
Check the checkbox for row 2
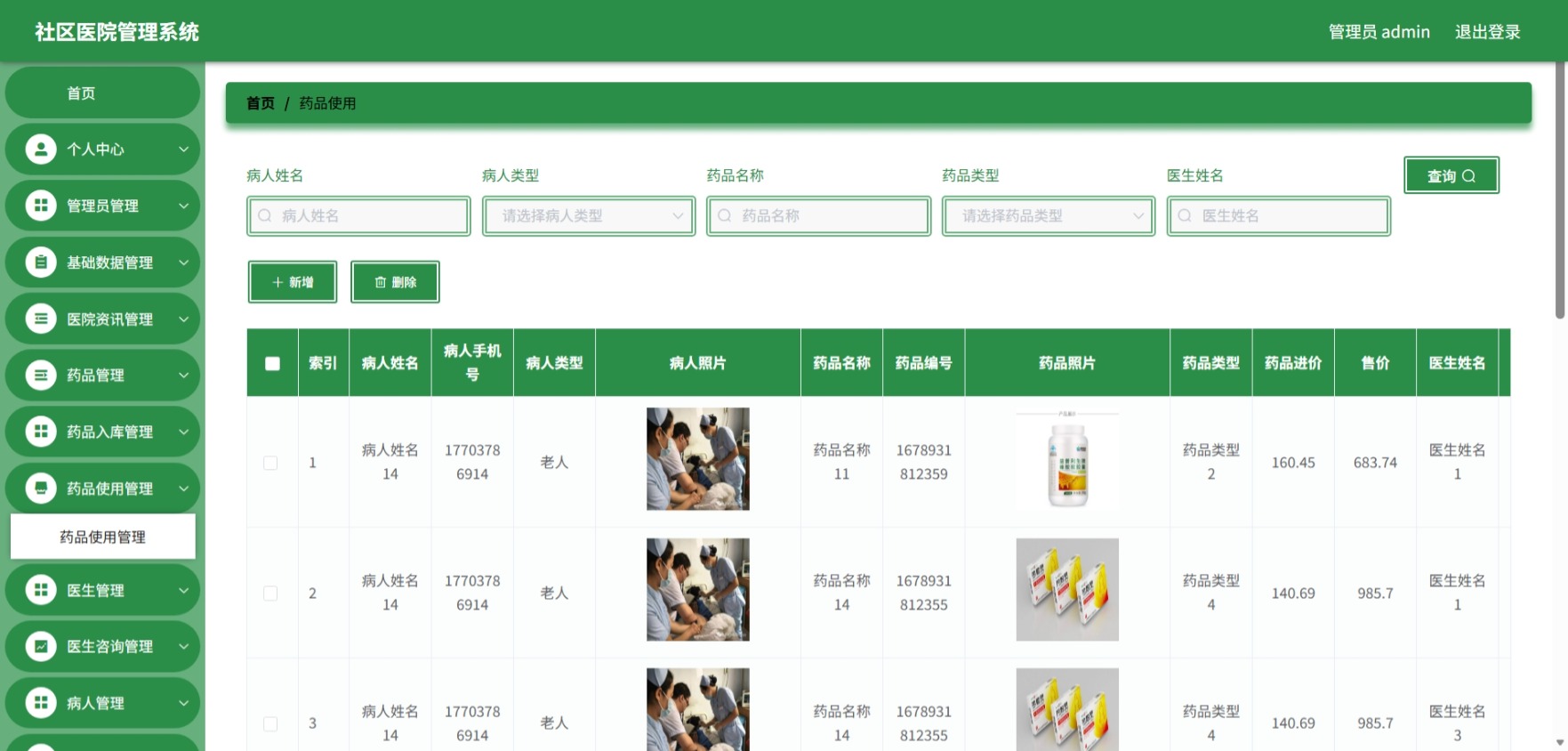(x=270, y=594)
